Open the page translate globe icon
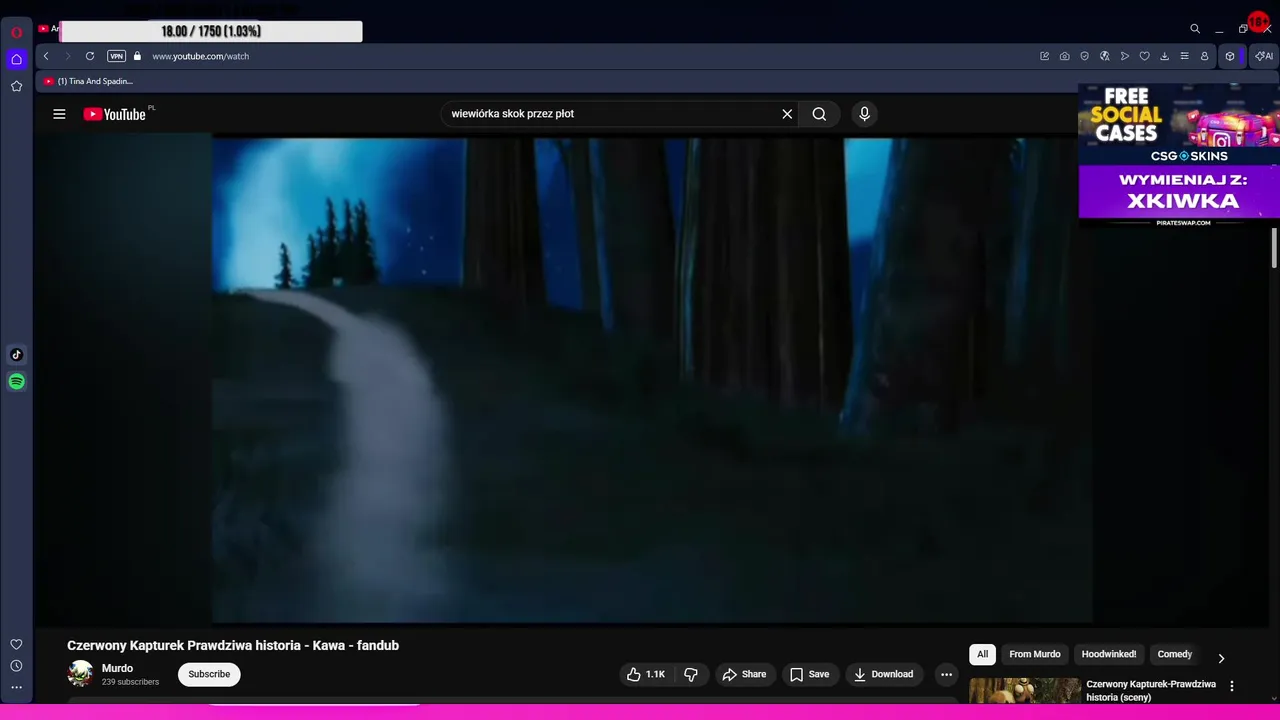Viewport: 1280px width, 720px height. [1105, 56]
